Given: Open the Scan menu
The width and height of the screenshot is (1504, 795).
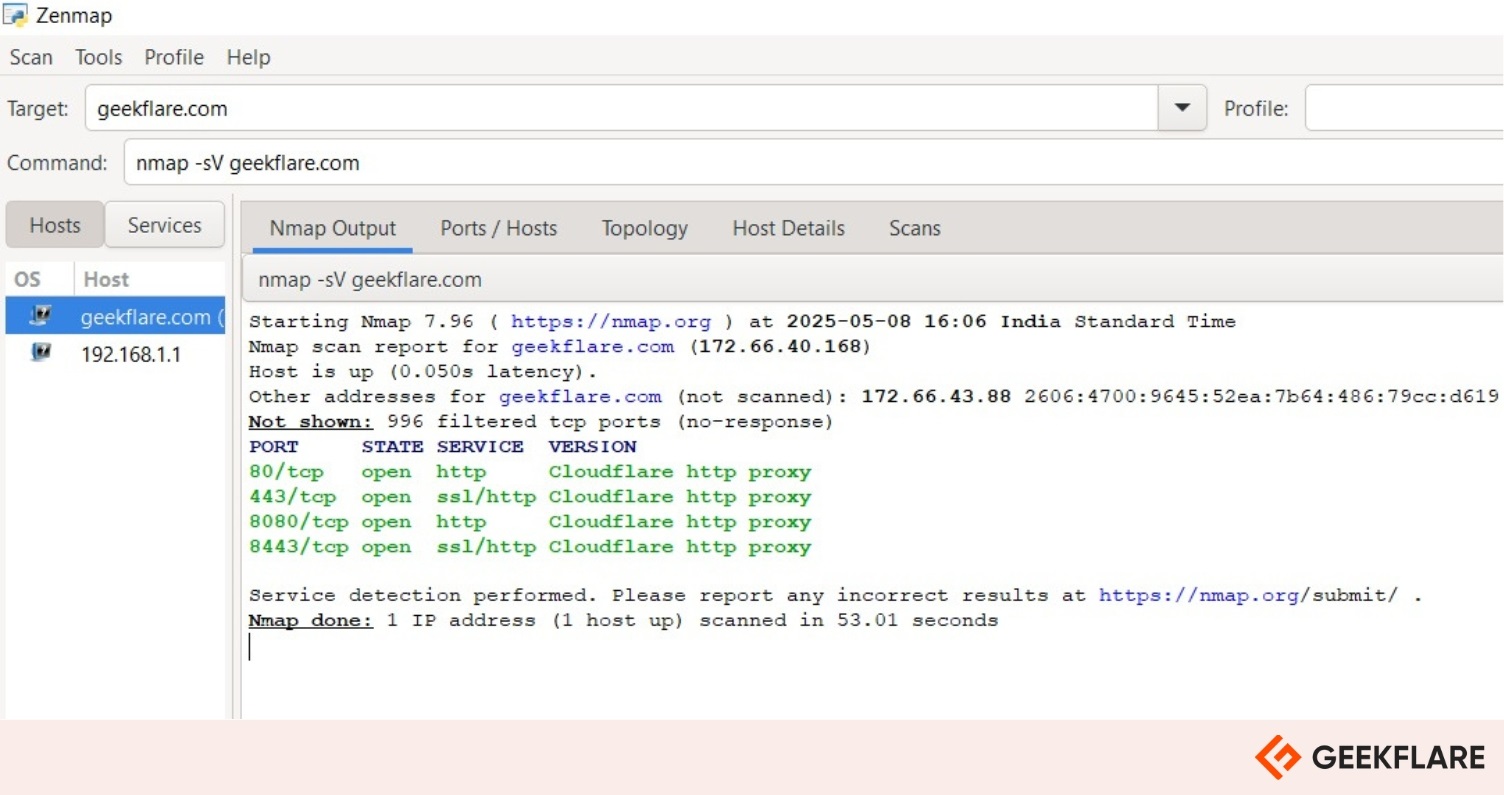Looking at the screenshot, I should [x=31, y=57].
